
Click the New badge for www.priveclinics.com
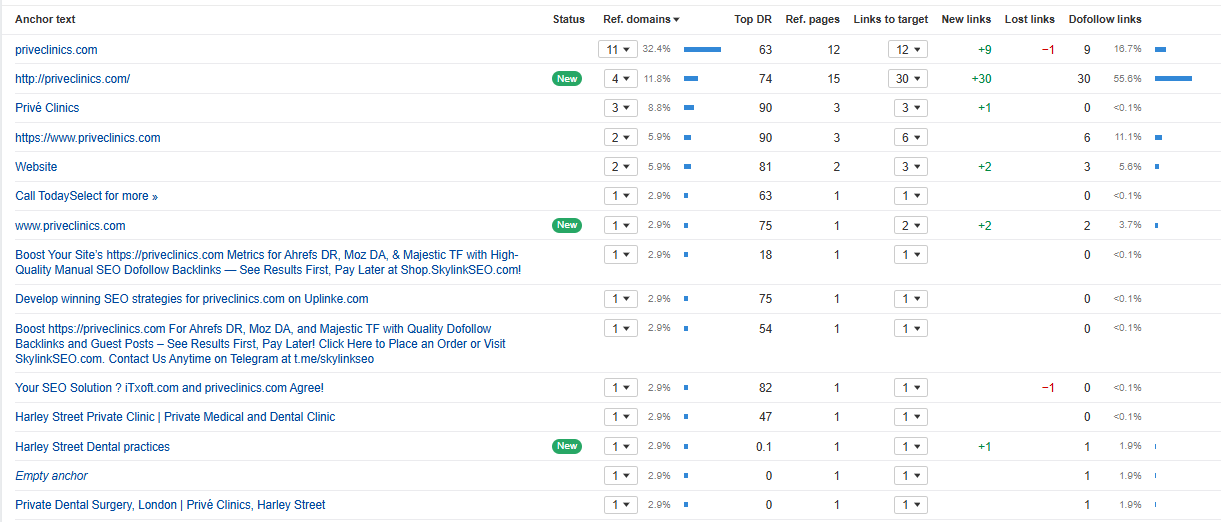click(x=567, y=226)
